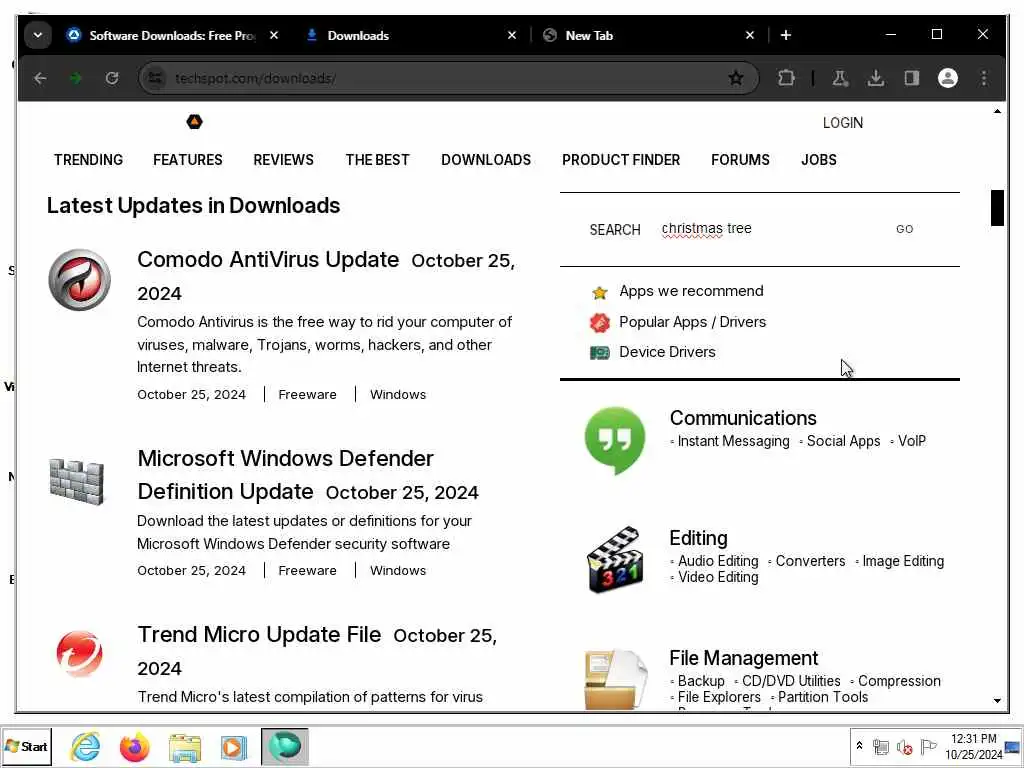Viewport: 1024px width, 768px height.
Task: Open a new browser tab with plus
Action: 786,35
